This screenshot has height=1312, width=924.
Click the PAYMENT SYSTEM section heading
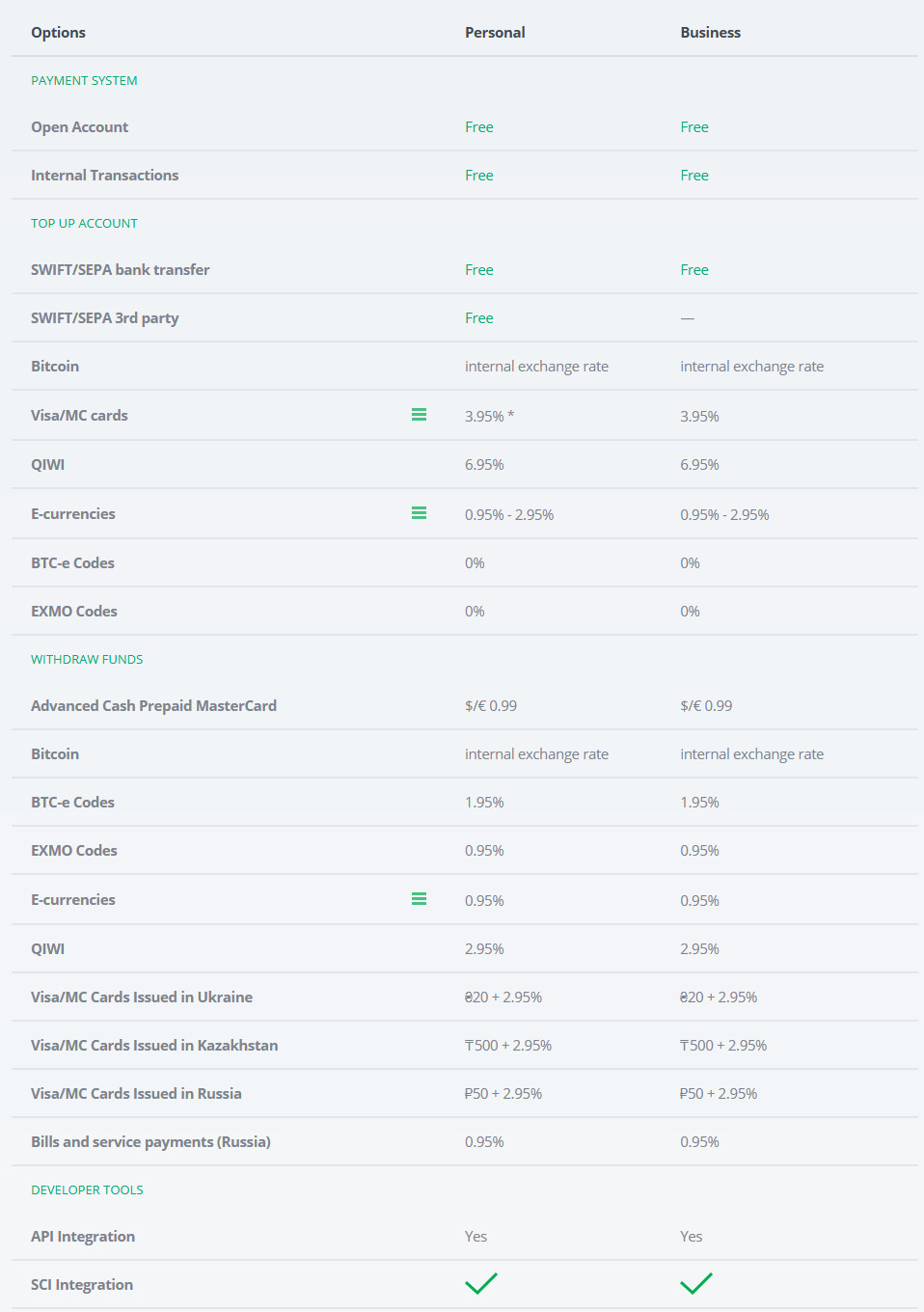click(x=84, y=81)
